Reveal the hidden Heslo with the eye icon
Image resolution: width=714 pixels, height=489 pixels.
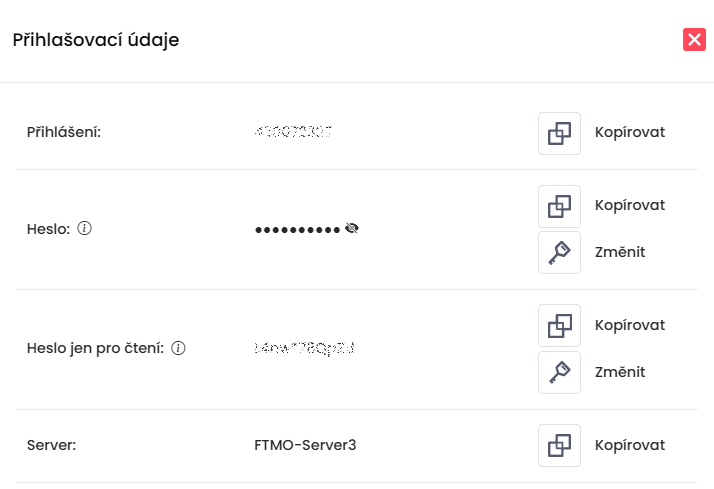(x=352, y=228)
